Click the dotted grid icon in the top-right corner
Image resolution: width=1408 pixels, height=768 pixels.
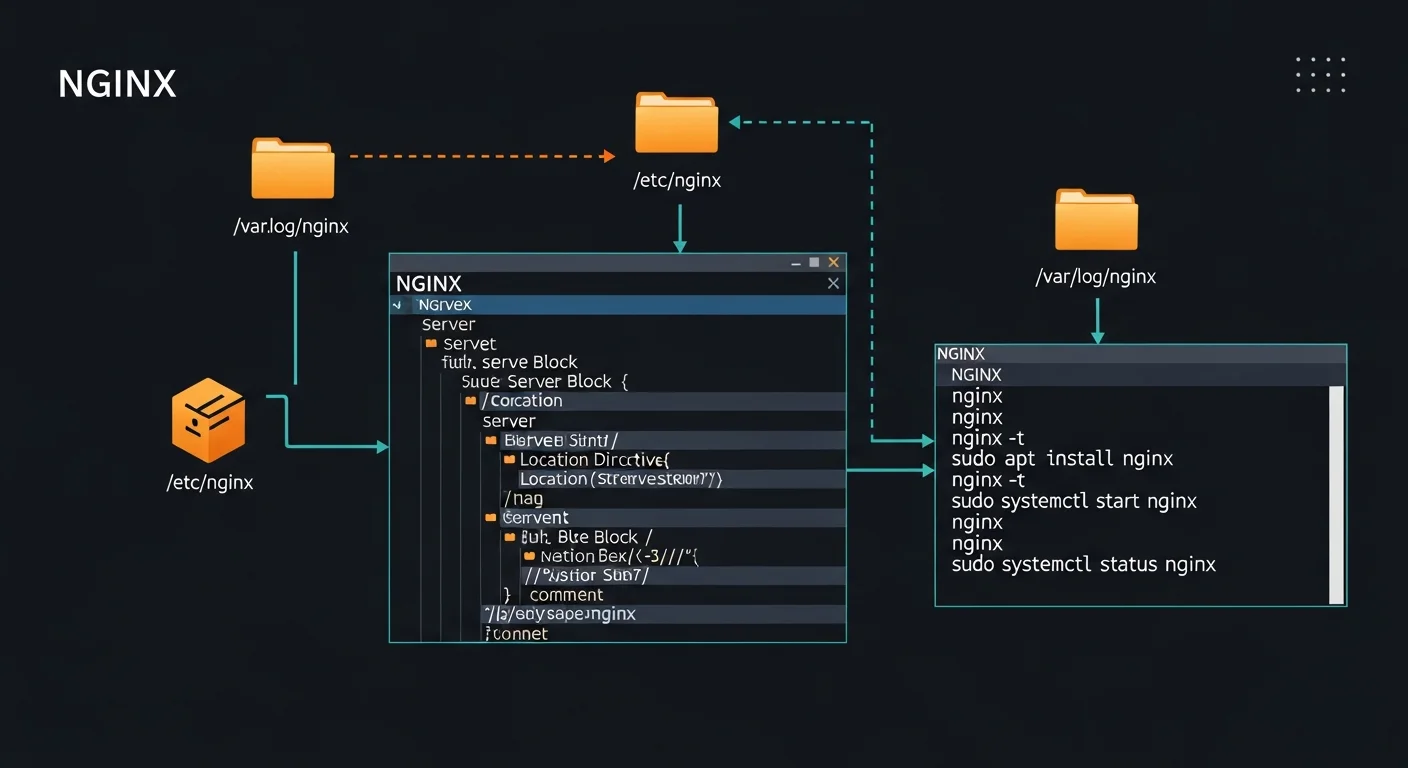click(x=1320, y=74)
